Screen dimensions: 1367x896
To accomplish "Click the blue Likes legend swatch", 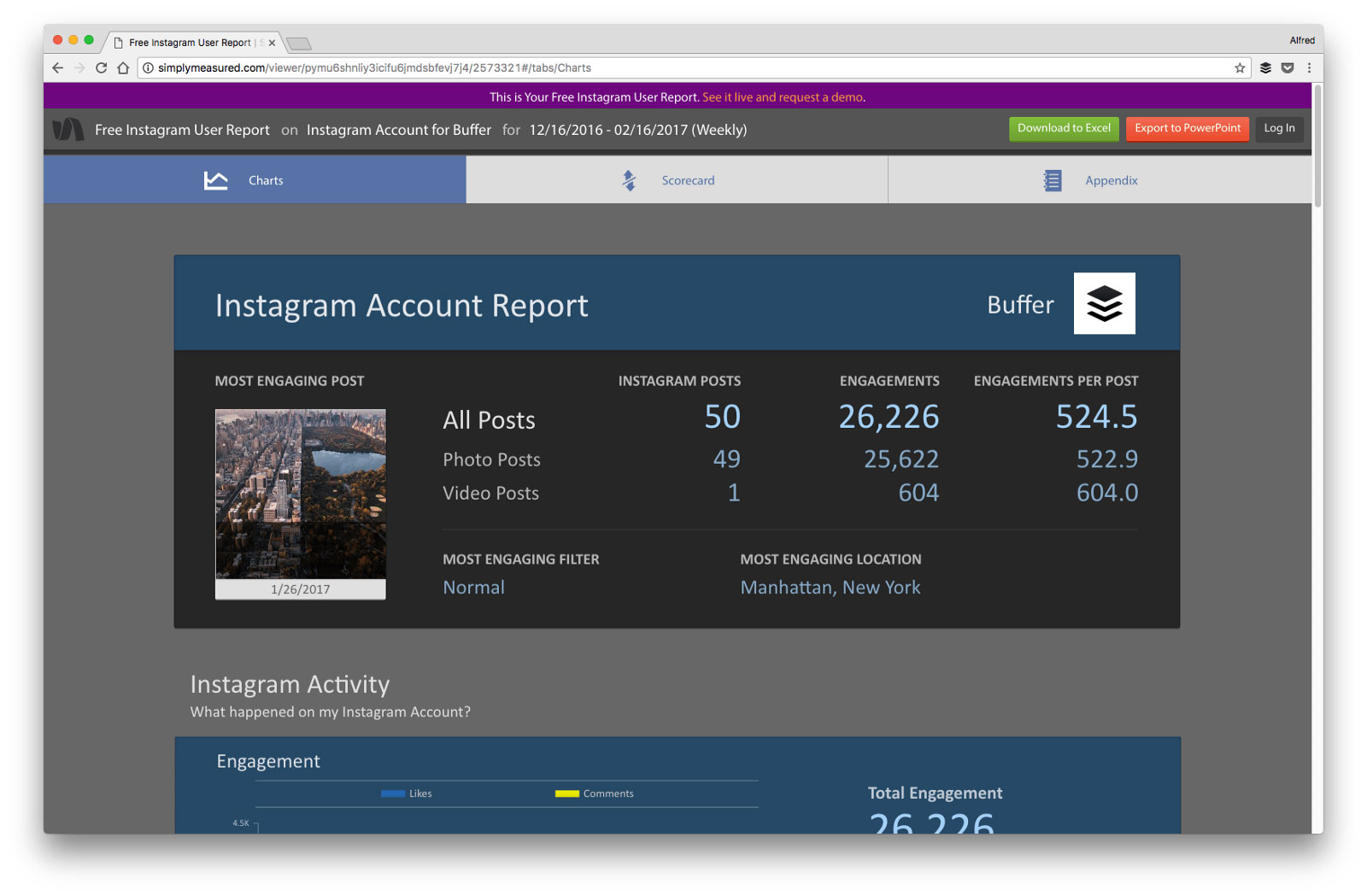I will (393, 794).
